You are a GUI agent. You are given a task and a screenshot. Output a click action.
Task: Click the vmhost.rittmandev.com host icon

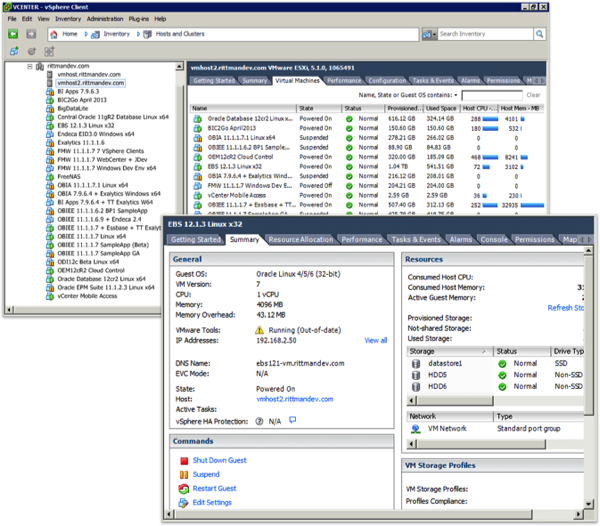click(x=49, y=75)
